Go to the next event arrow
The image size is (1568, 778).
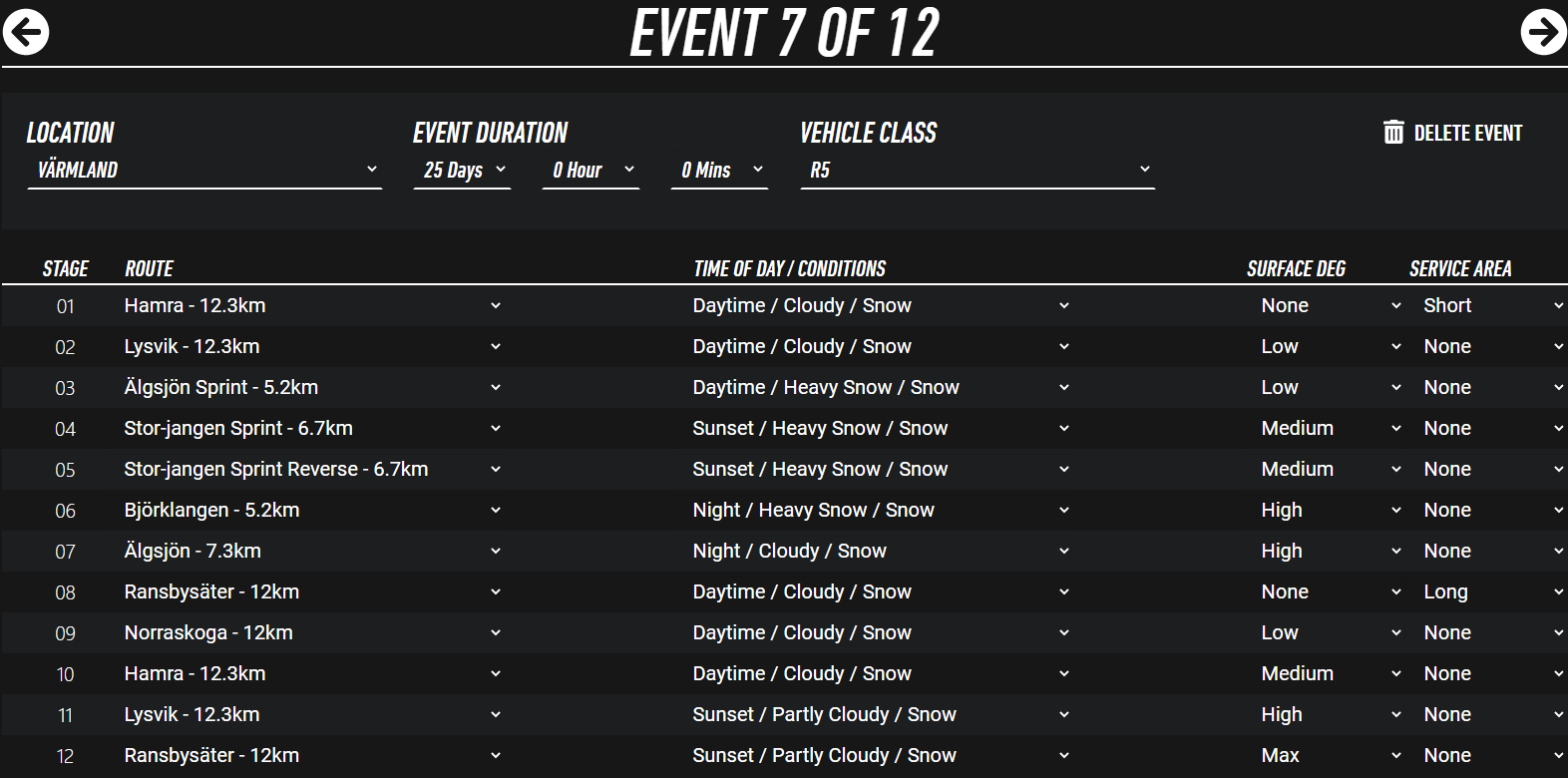(1542, 32)
